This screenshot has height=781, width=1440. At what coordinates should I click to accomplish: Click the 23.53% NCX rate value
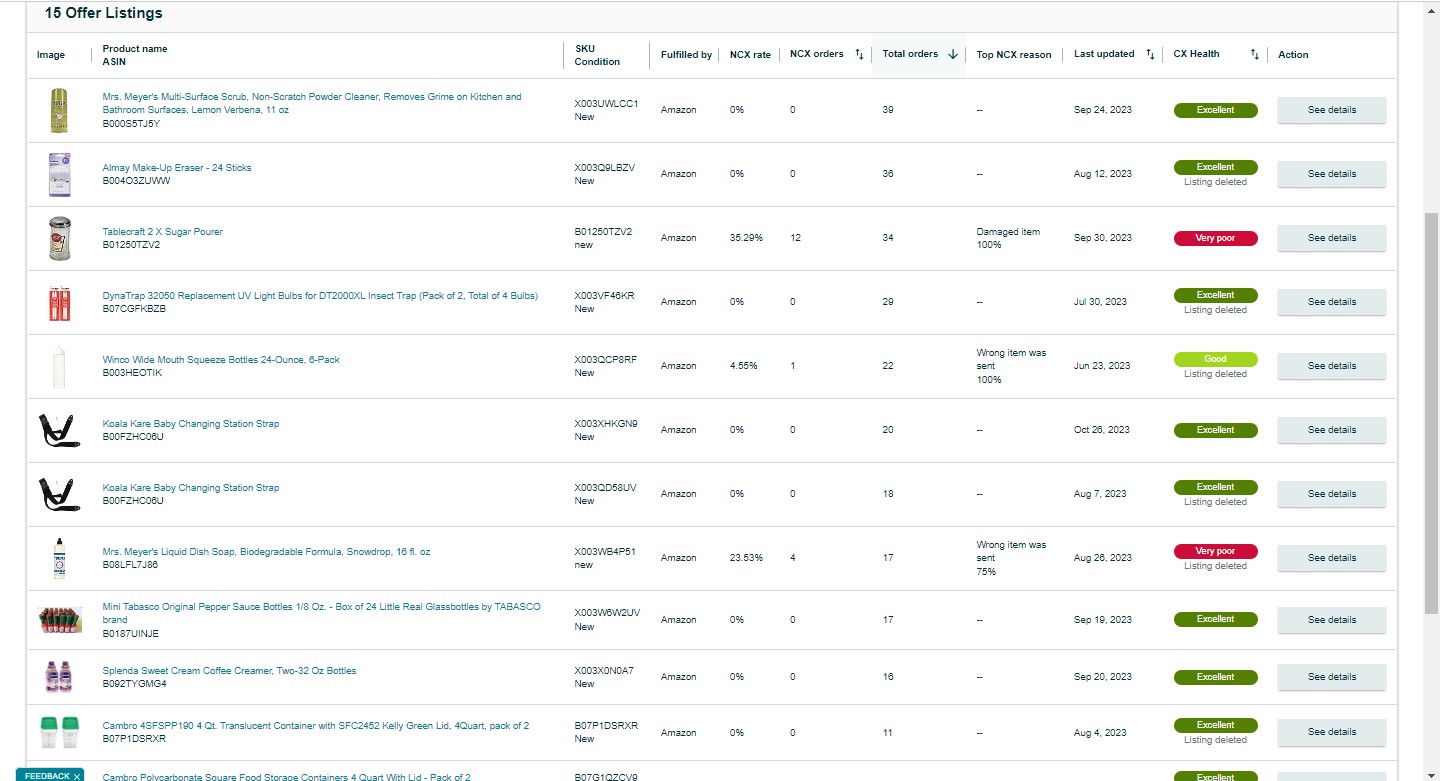pos(747,558)
